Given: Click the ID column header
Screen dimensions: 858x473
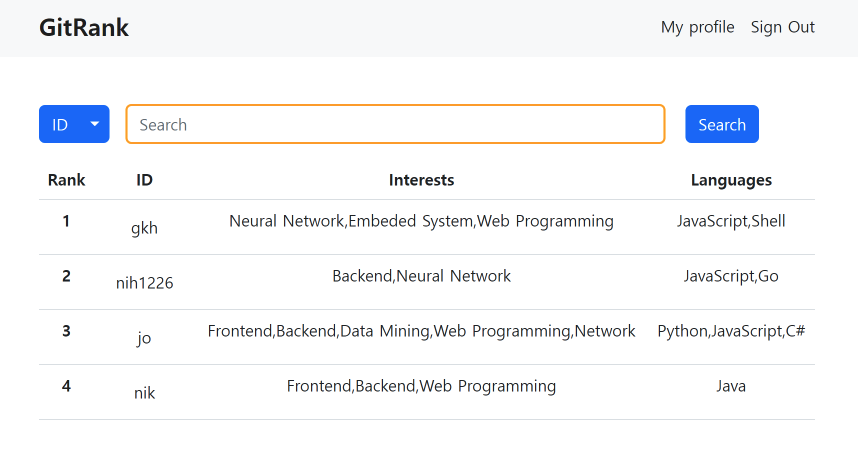Looking at the screenshot, I should (x=144, y=180).
